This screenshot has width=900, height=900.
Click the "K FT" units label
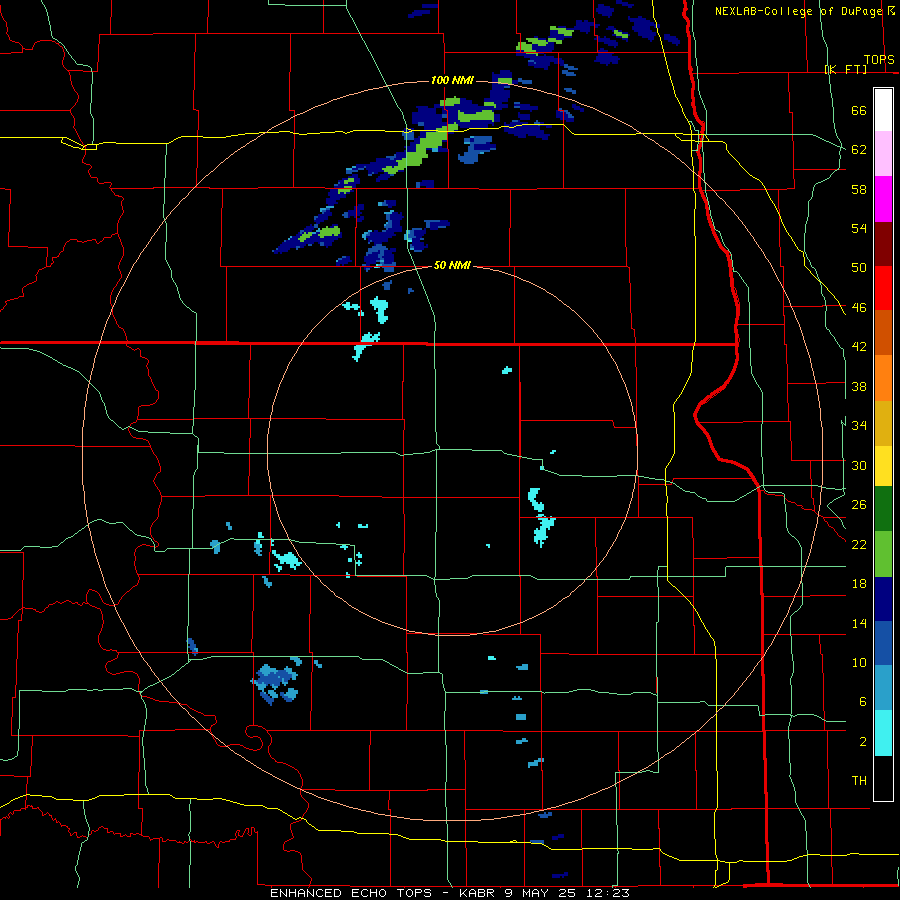pos(846,69)
